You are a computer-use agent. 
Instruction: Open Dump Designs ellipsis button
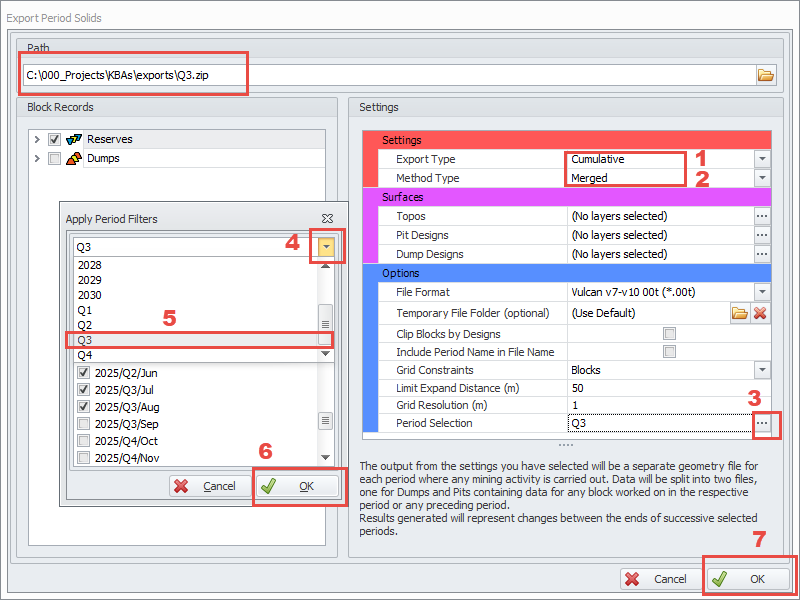click(x=762, y=254)
